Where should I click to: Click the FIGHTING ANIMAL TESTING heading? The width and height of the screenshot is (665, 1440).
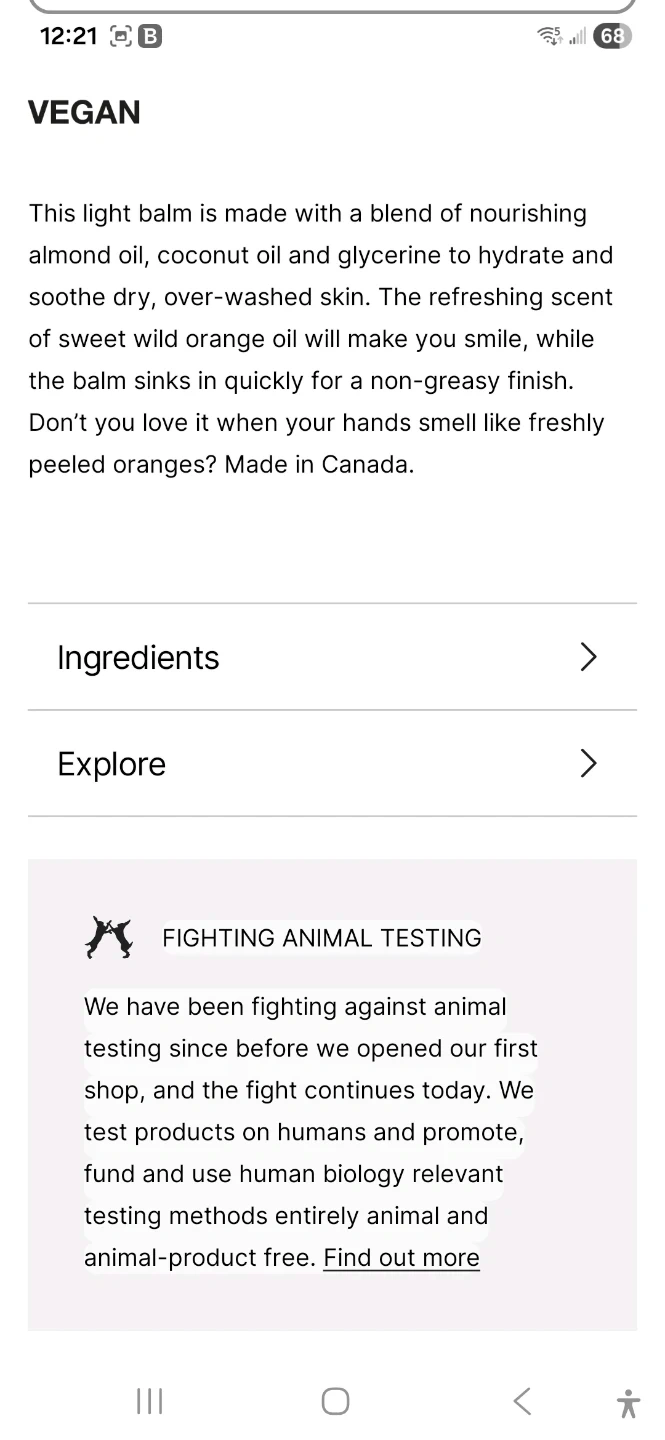(321, 938)
